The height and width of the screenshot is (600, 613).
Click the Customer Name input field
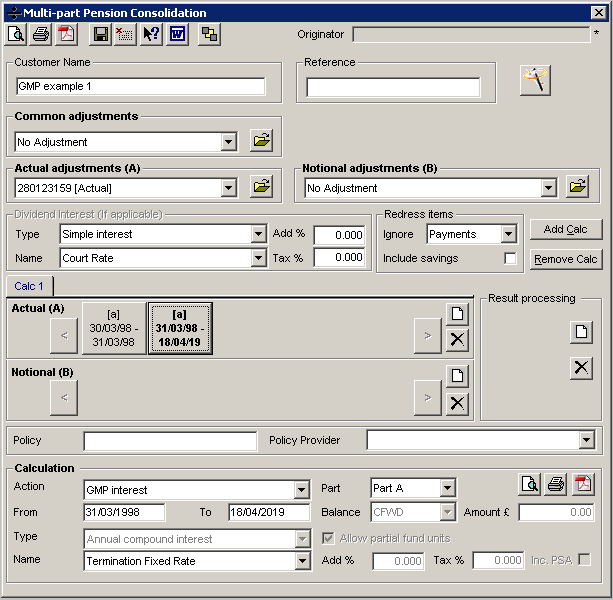pos(140,86)
